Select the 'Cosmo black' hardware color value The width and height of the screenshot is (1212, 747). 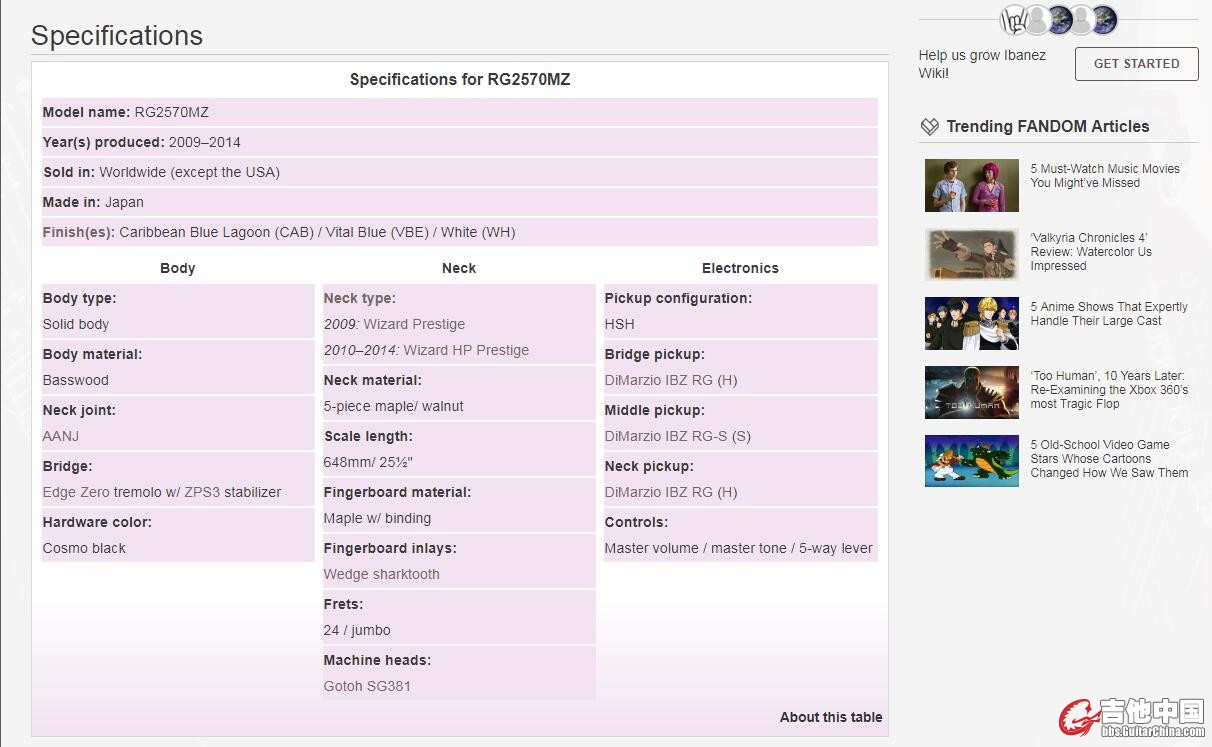coord(84,548)
